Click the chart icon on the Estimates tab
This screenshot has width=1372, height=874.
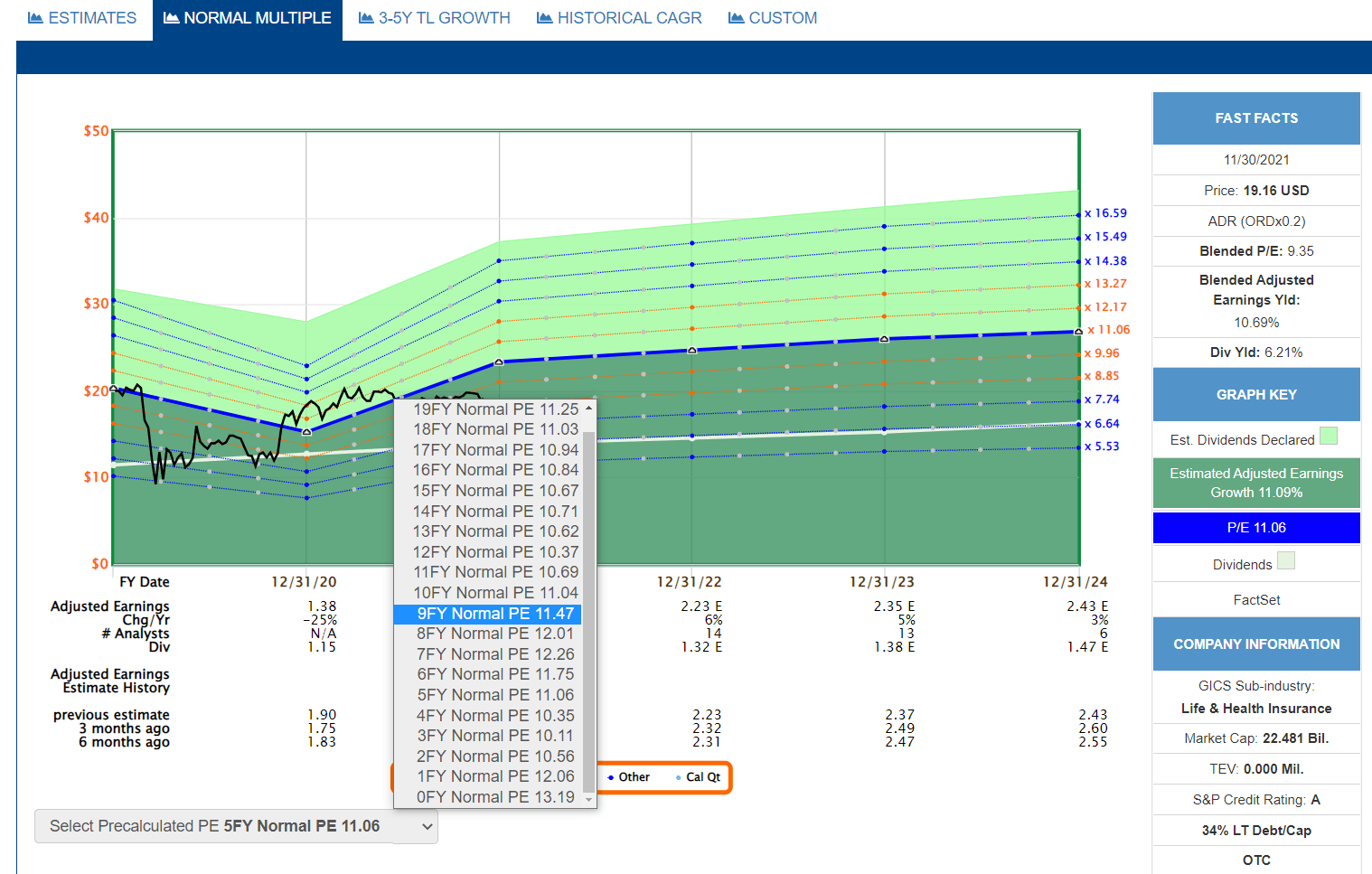(x=36, y=18)
